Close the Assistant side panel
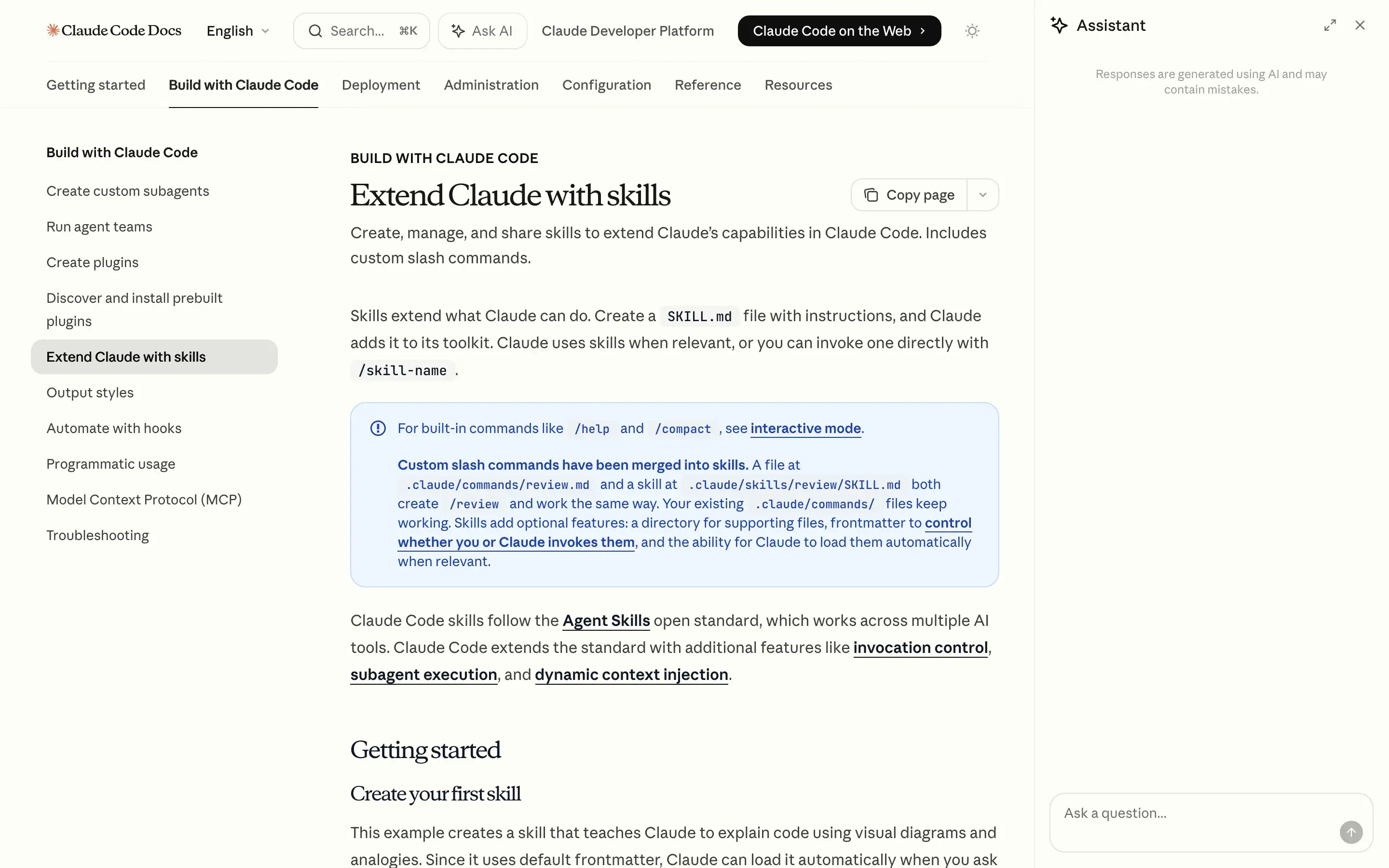 [1359, 25]
